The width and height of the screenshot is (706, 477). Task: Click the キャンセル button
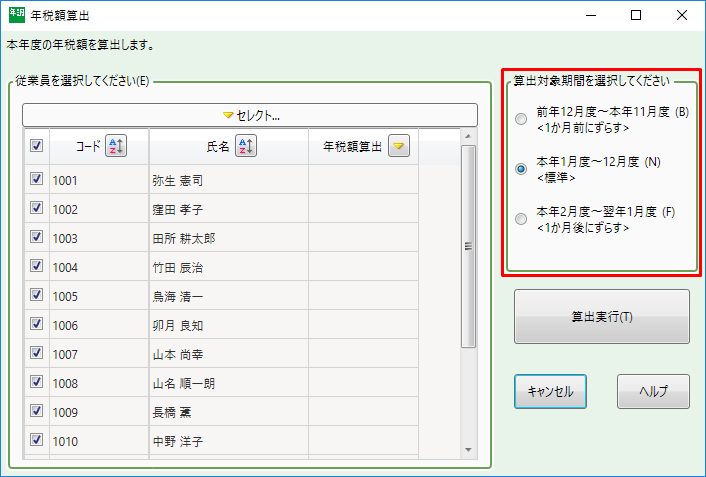pos(550,392)
